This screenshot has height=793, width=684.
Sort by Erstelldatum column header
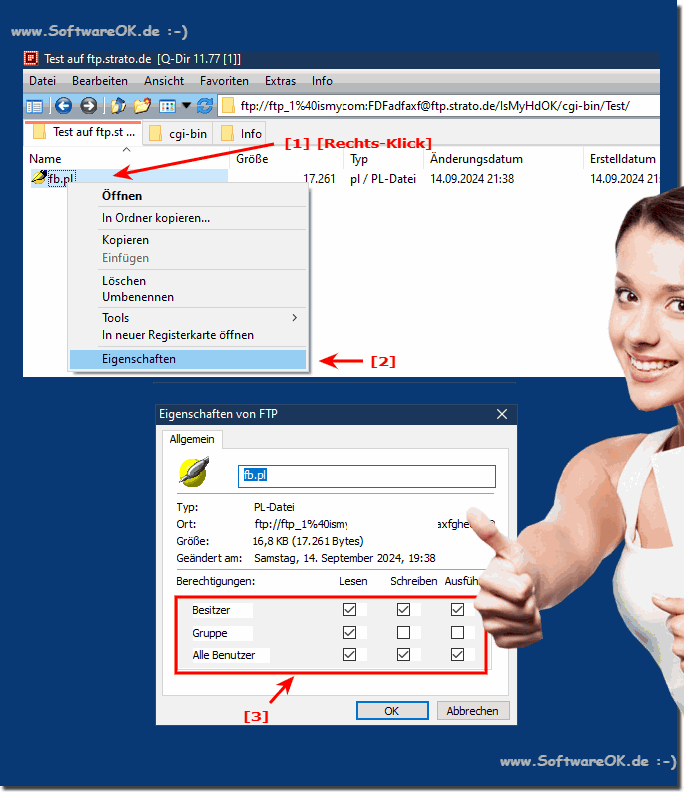pyautogui.click(x=622, y=159)
